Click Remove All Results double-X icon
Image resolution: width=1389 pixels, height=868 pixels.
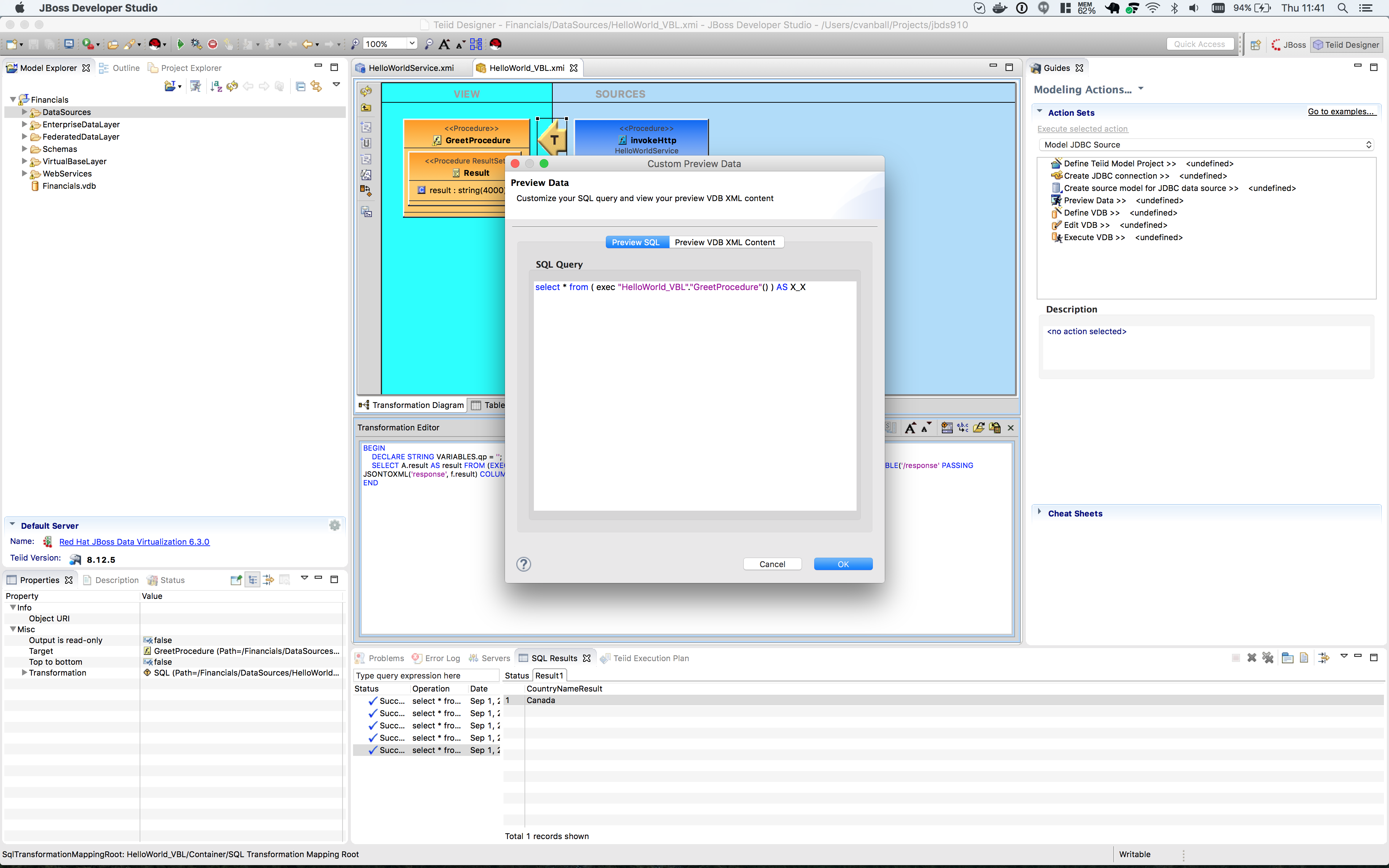pyautogui.click(x=1268, y=658)
